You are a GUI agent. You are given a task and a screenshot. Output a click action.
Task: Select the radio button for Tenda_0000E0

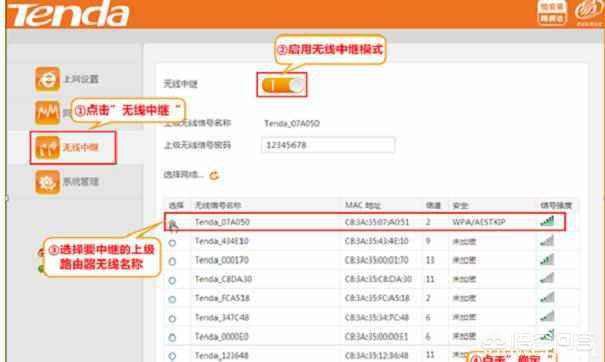pyautogui.click(x=172, y=338)
